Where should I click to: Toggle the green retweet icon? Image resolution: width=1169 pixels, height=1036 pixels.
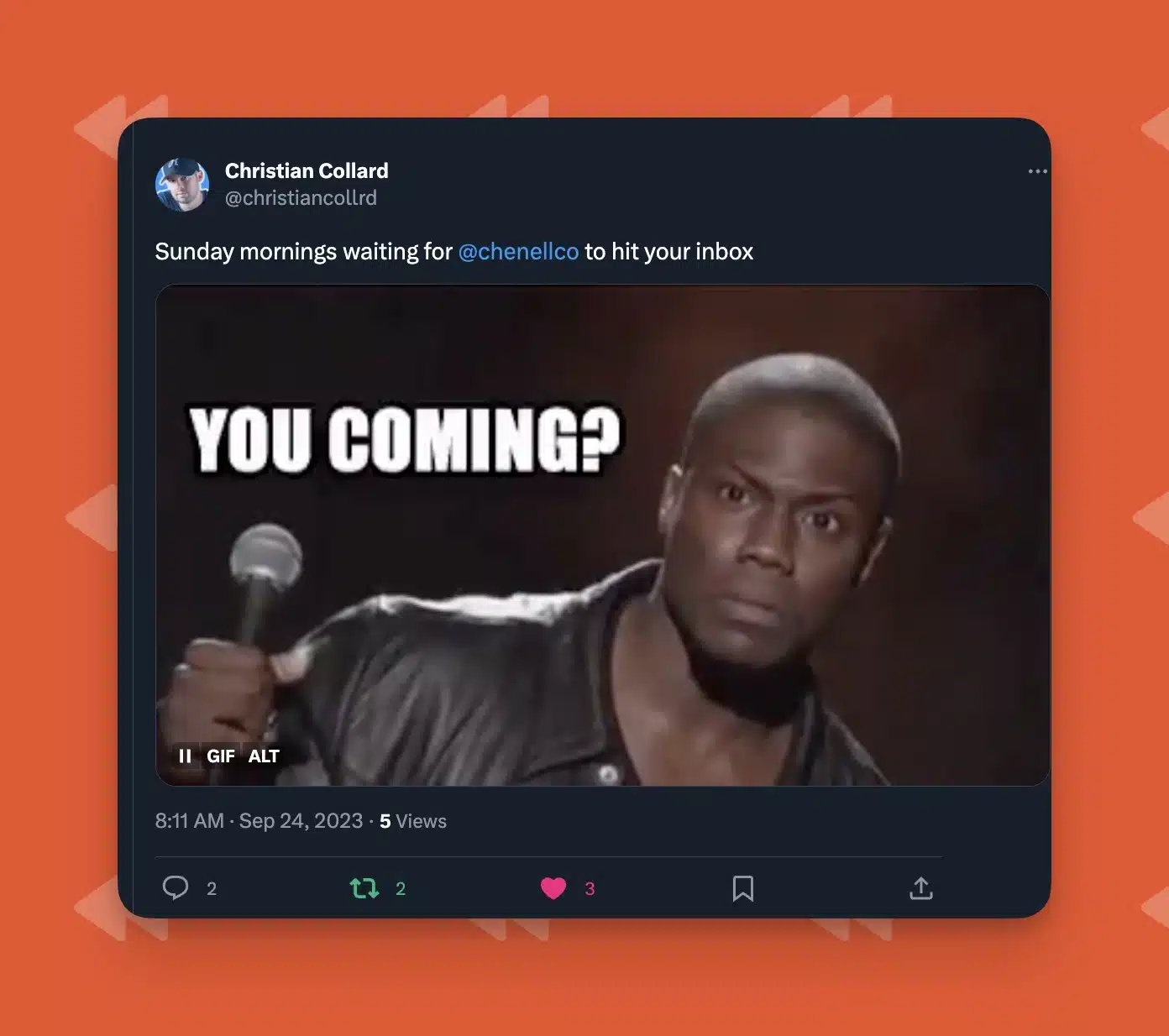pyautogui.click(x=364, y=888)
